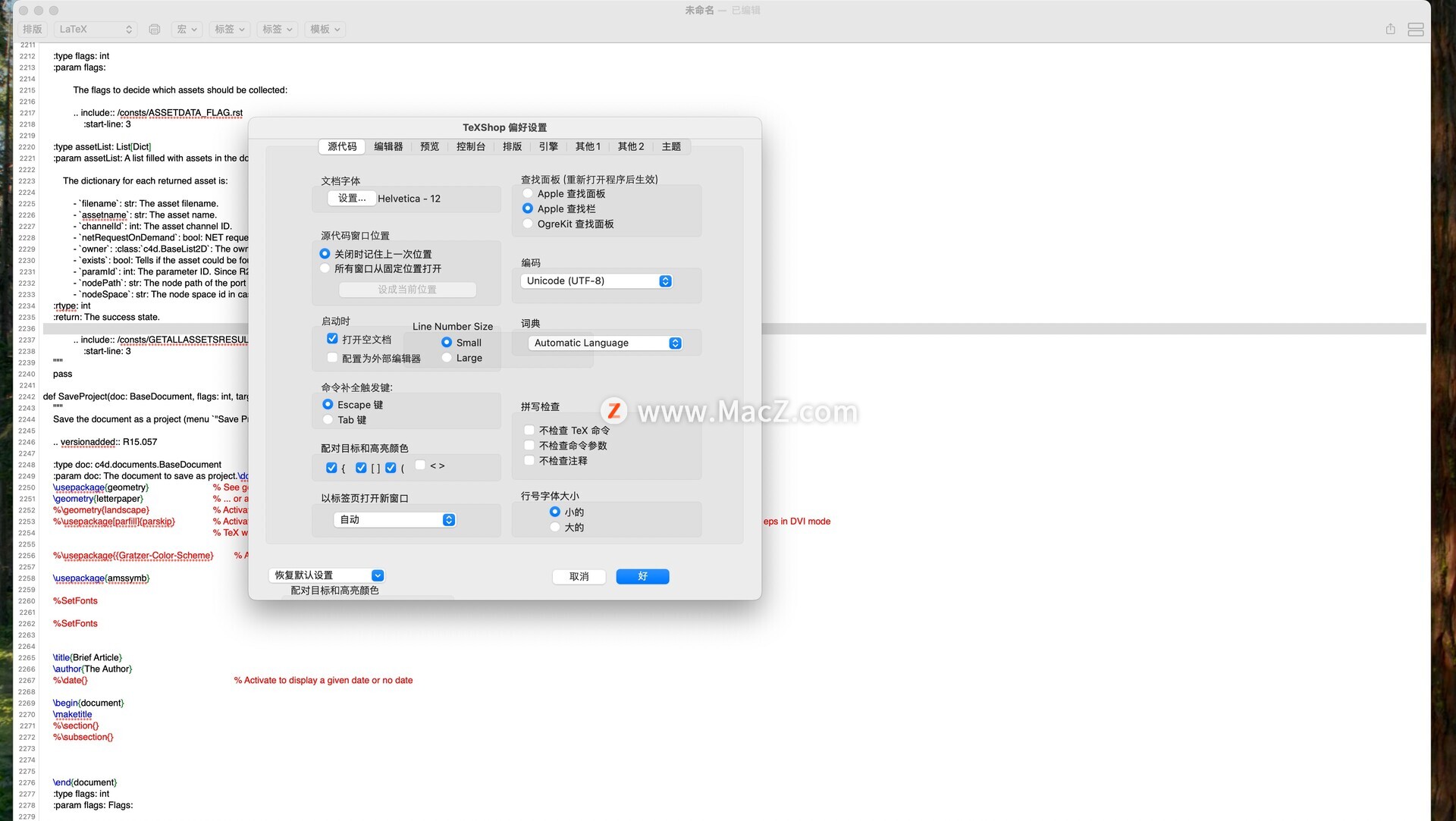
Task: Switch to the 主题 tab
Action: (x=671, y=147)
